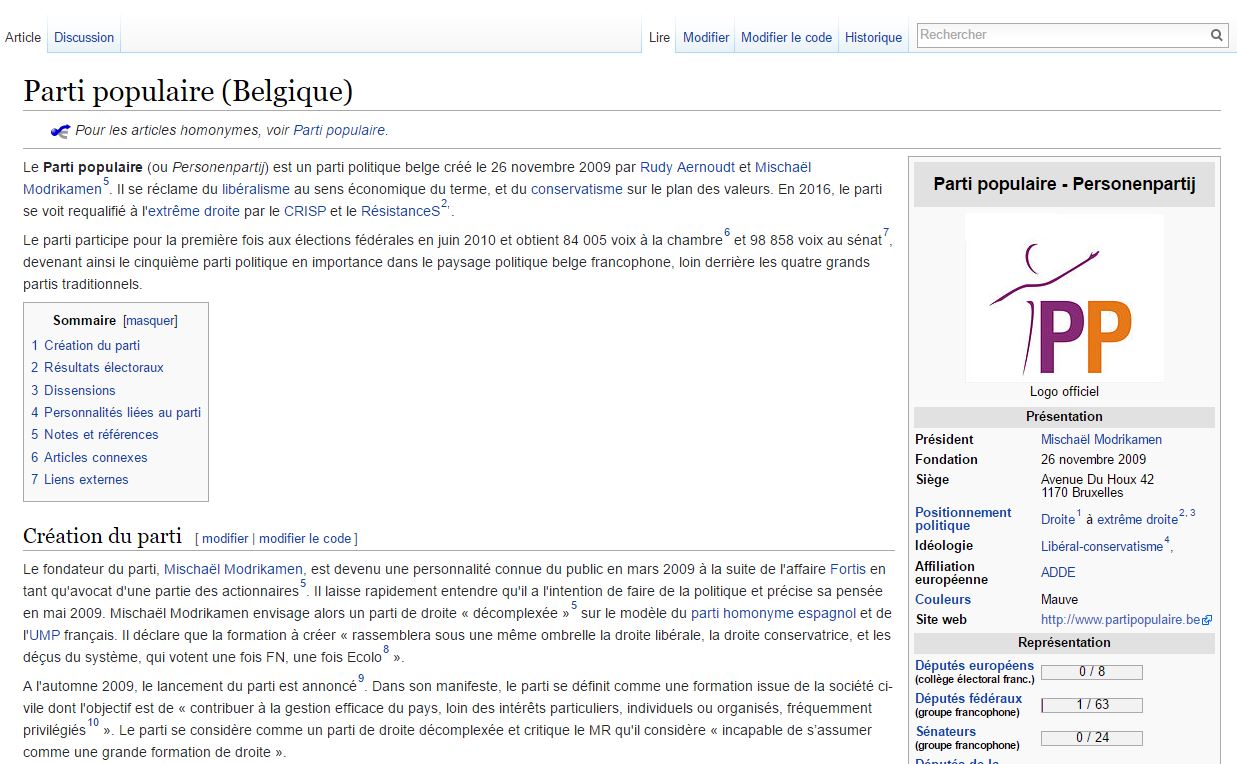The height and width of the screenshot is (764, 1237).
Task: Open Députés fédéraux link
Action: coord(969,699)
